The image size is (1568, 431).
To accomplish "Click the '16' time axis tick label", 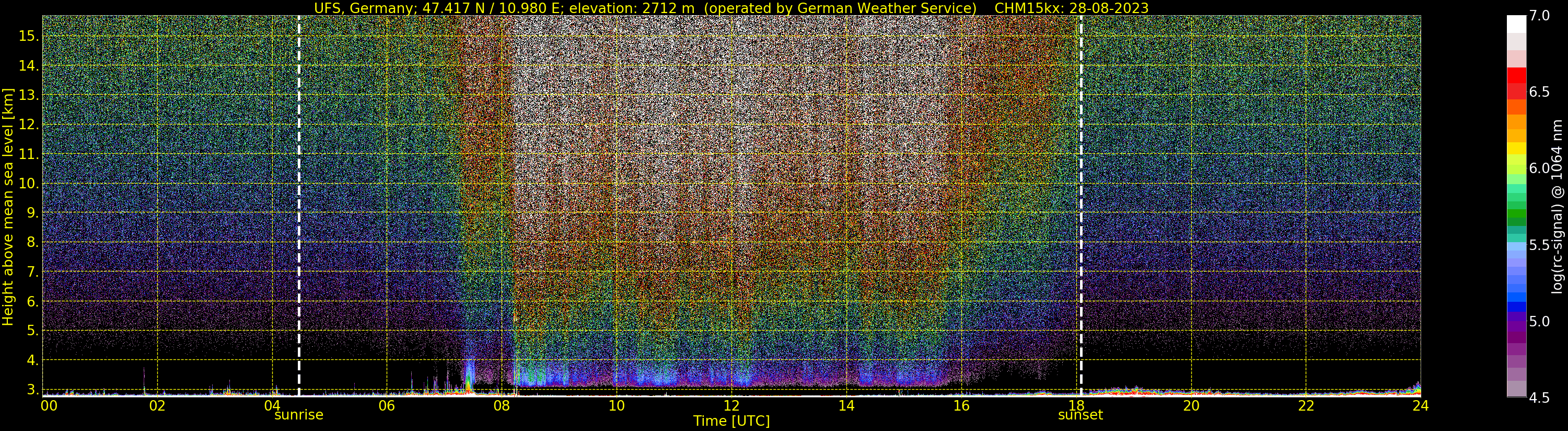I will coord(961,405).
